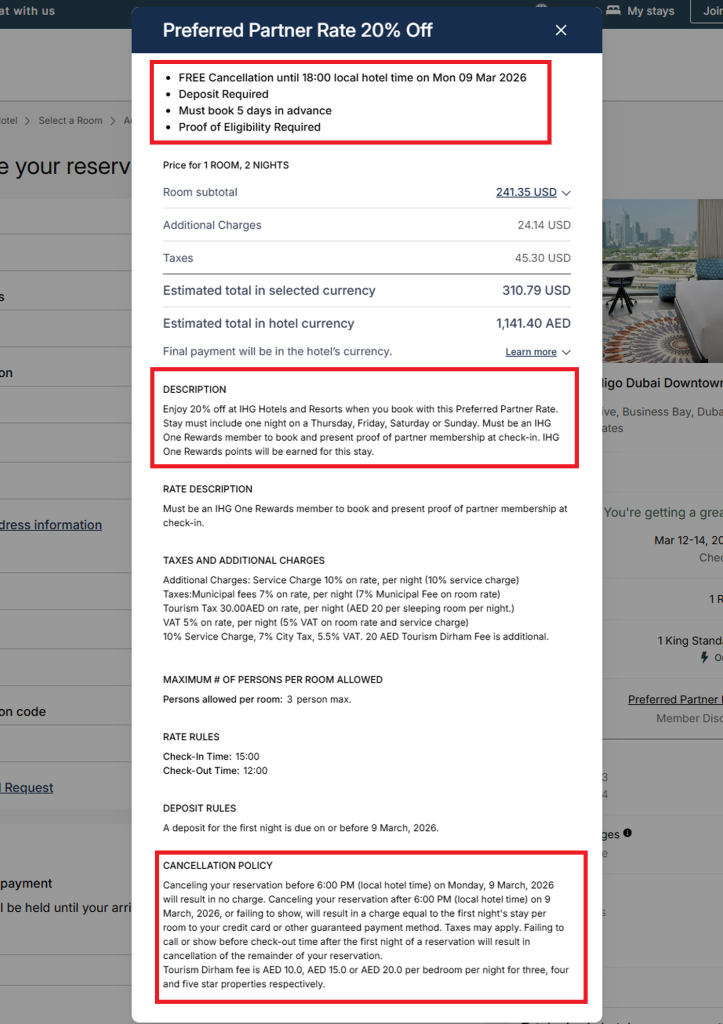Open My stays from the header
Viewport: 723px width, 1024px height.
[650, 11]
